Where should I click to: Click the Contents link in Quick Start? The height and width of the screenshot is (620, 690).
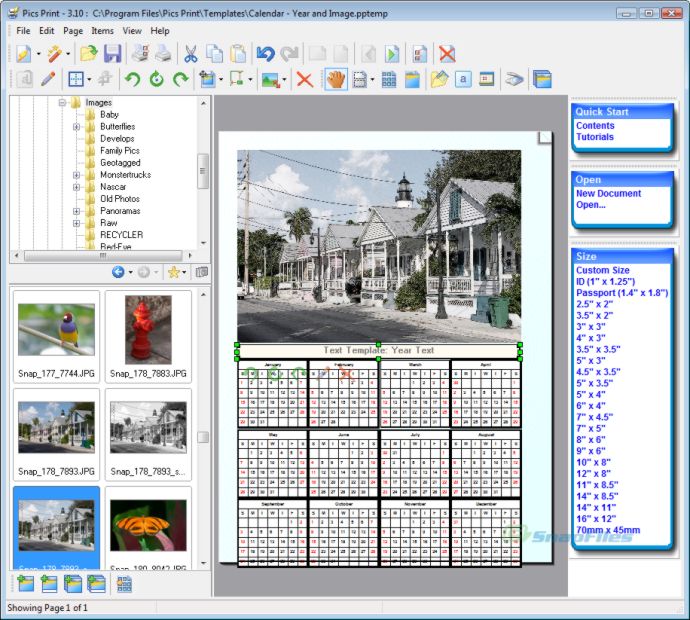[x=595, y=125]
